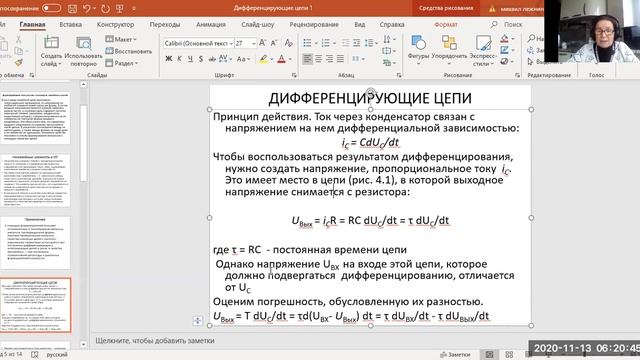The height and width of the screenshot is (360, 640).
Task: Open the Анимация ribbon tab
Action: pos(211,24)
